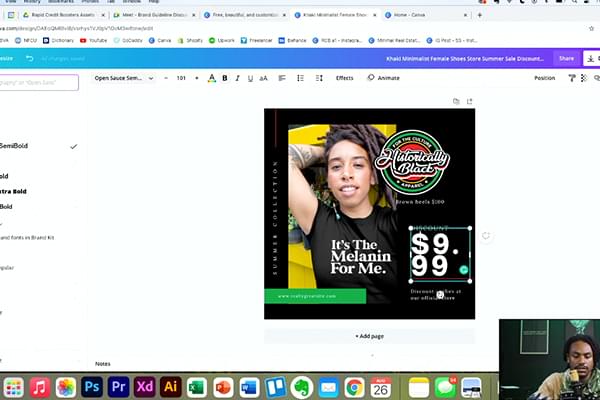Image resolution: width=600 pixels, height=400 pixels.
Task: Click Add page below the design
Action: pos(369,336)
